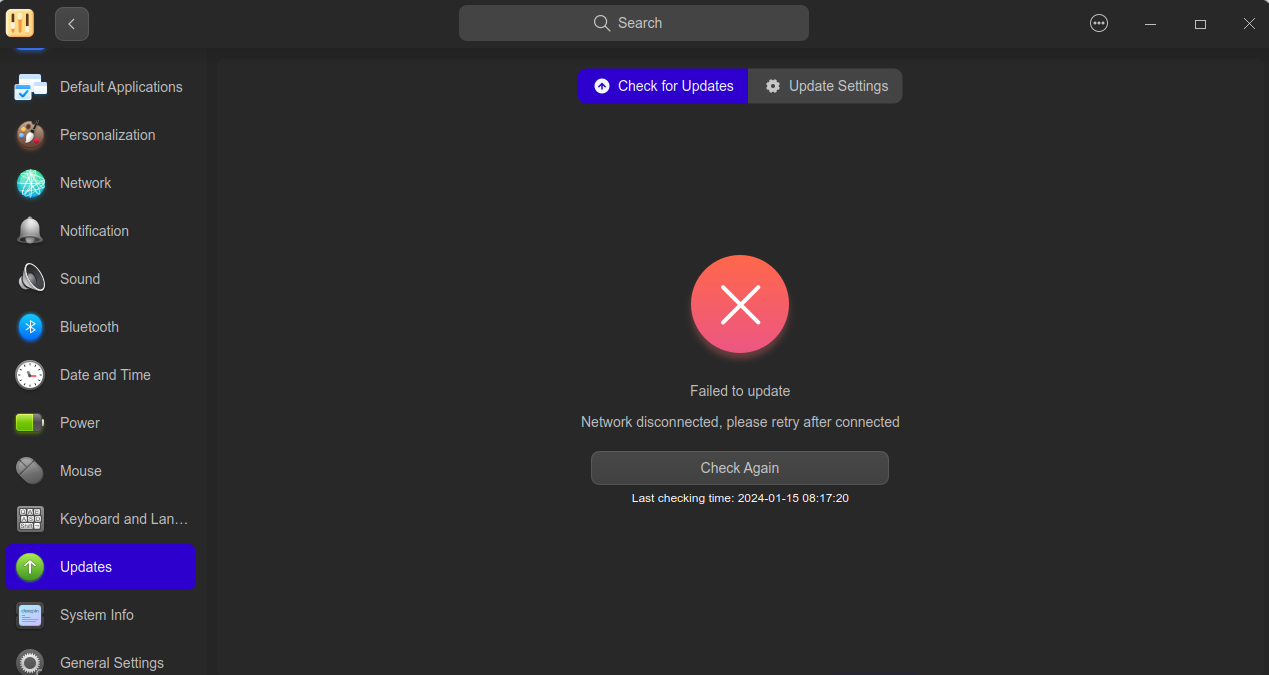Click the Date and Time label

point(105,375)
